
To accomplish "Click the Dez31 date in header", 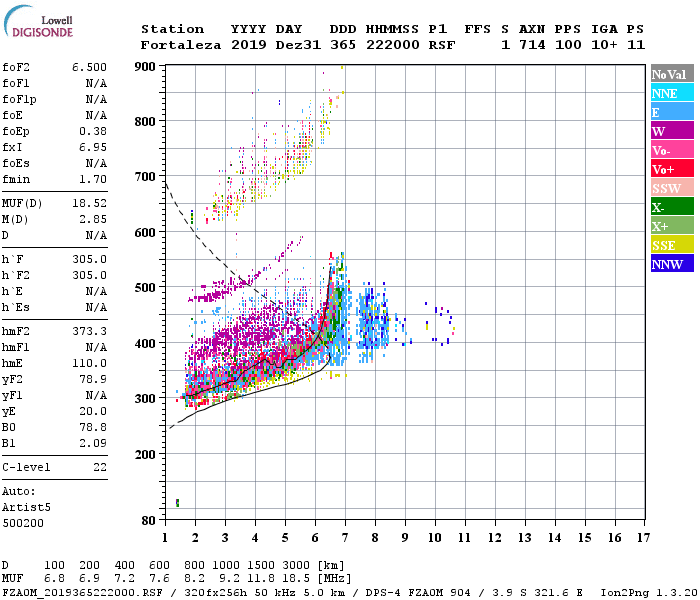I will (298, 45).
